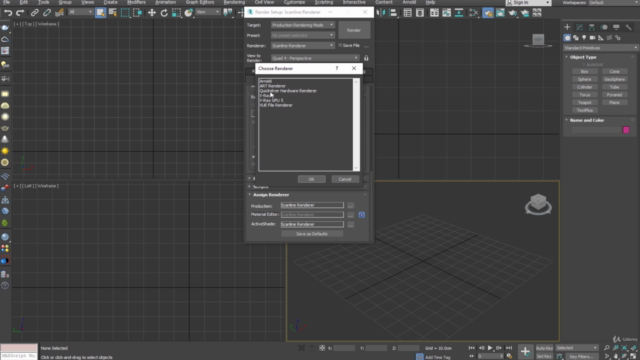Open the Graph Editors menu
This screenshot has height=360, width=640.
(x=200, y=2)
